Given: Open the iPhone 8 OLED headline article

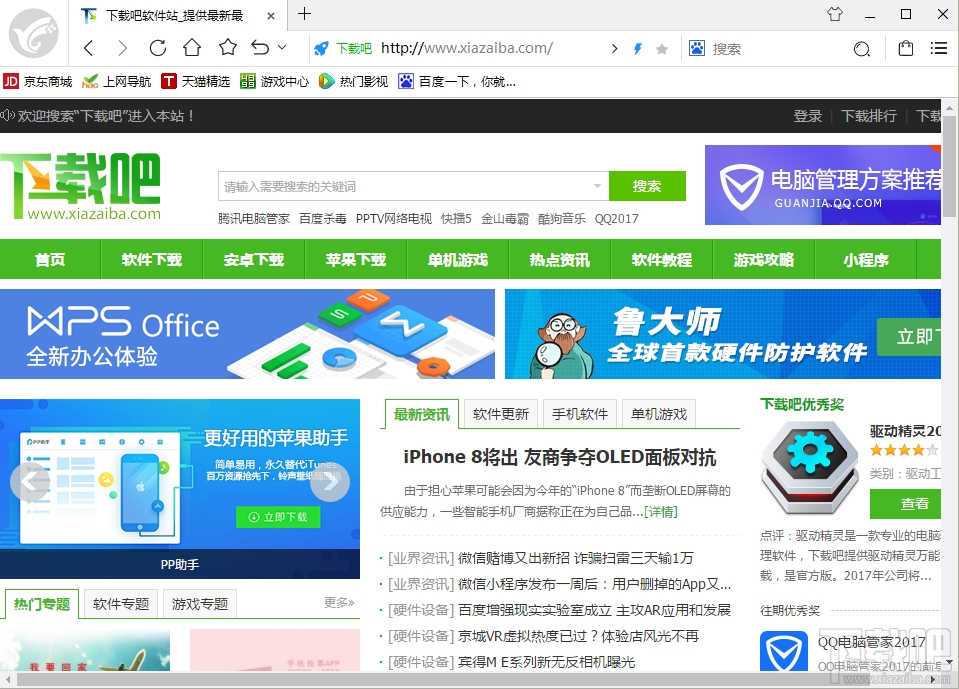Looking at the screenshot, I should pyautogui.click(x=560, y=457).
